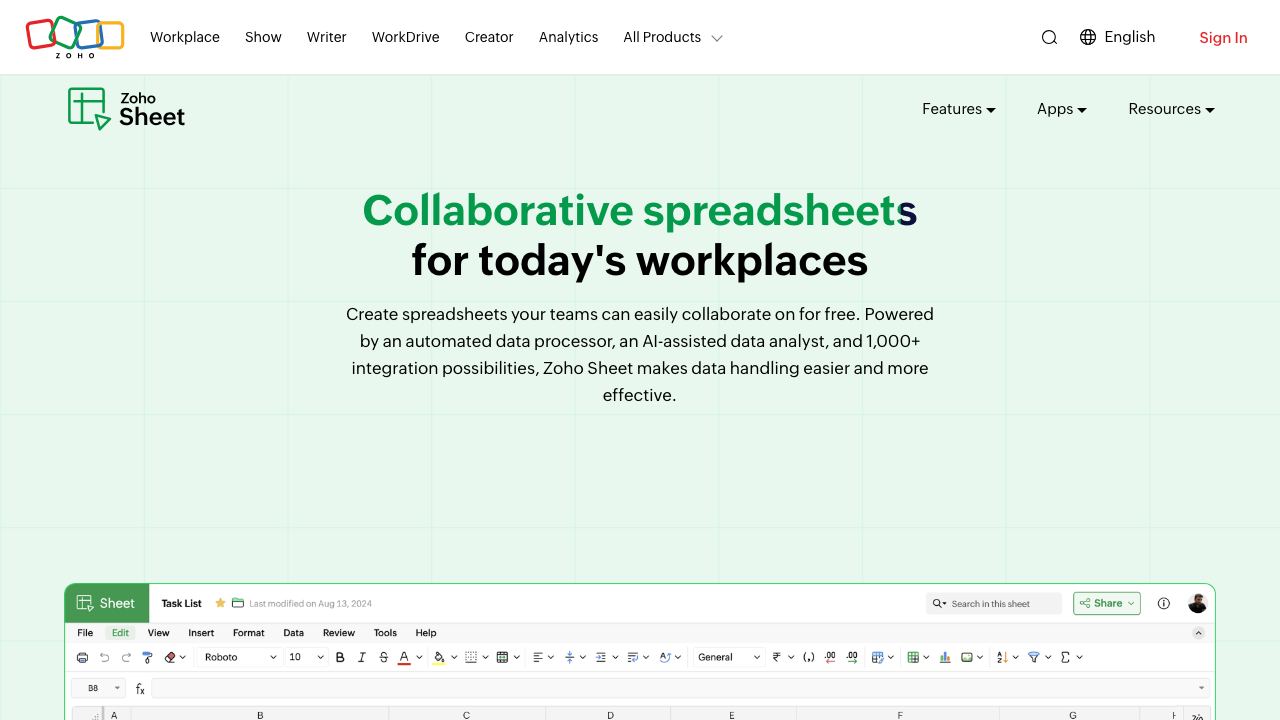Expand the All Products dropdown
The image size is (1280, 720).
point(672,37)
